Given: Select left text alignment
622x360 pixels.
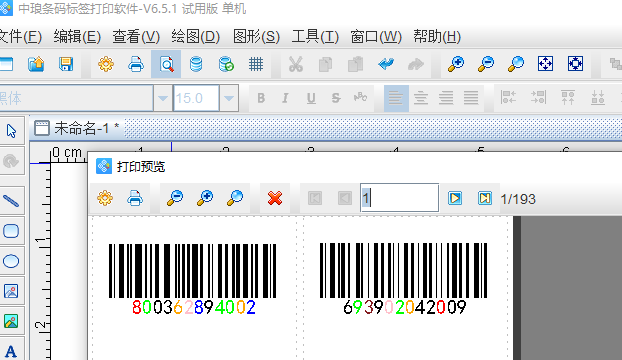Looking at the screenshot, I should [x=396, y=98].
